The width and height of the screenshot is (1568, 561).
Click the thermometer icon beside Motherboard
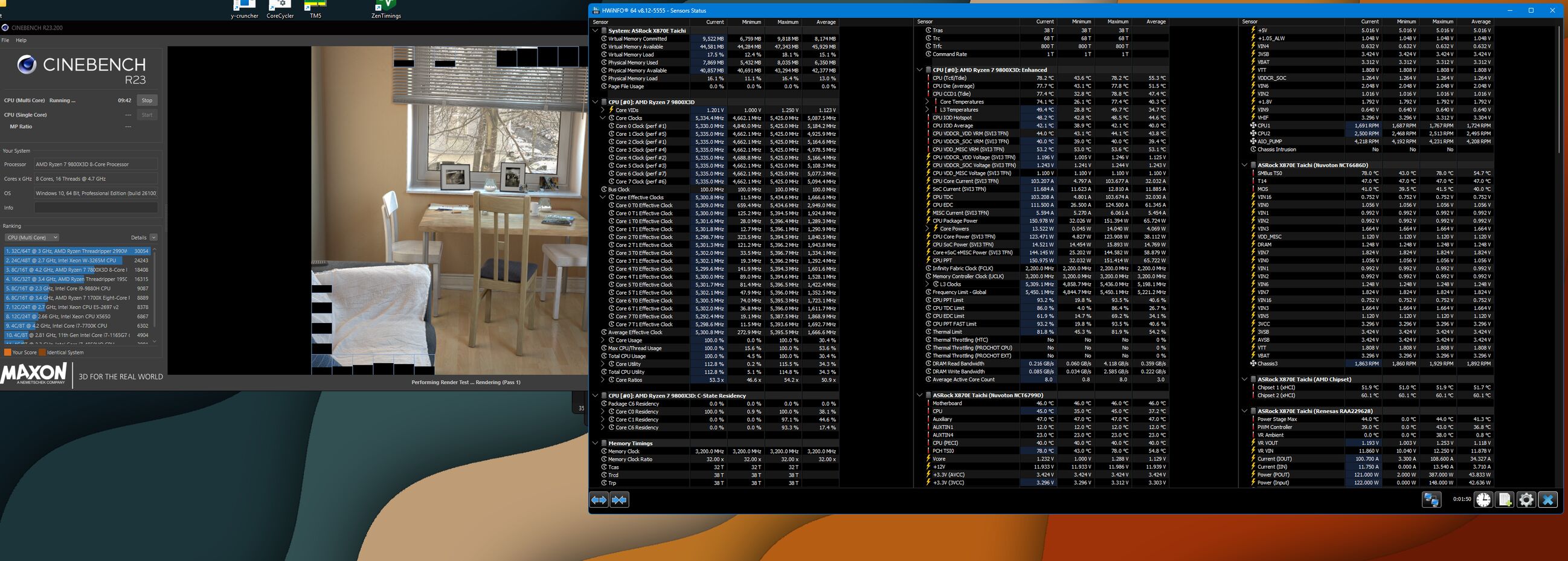(x=928, y=403)
